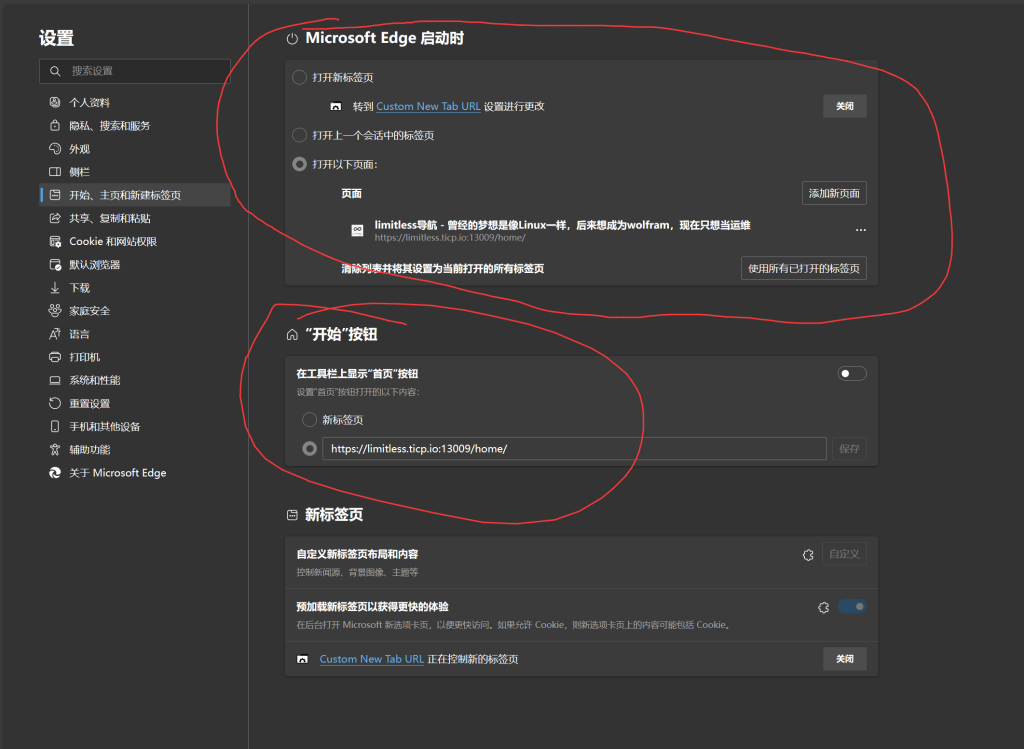Click the share icon beside 共享、复制和粘贴
This screenshot has height=749, width=1024.
pyautogui.click(x=55, y=218)
